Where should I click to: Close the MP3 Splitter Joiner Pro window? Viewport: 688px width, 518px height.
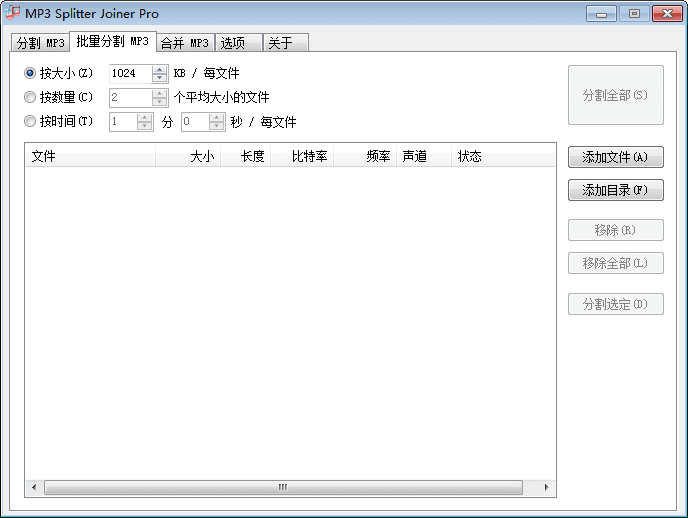coord(667,14)
